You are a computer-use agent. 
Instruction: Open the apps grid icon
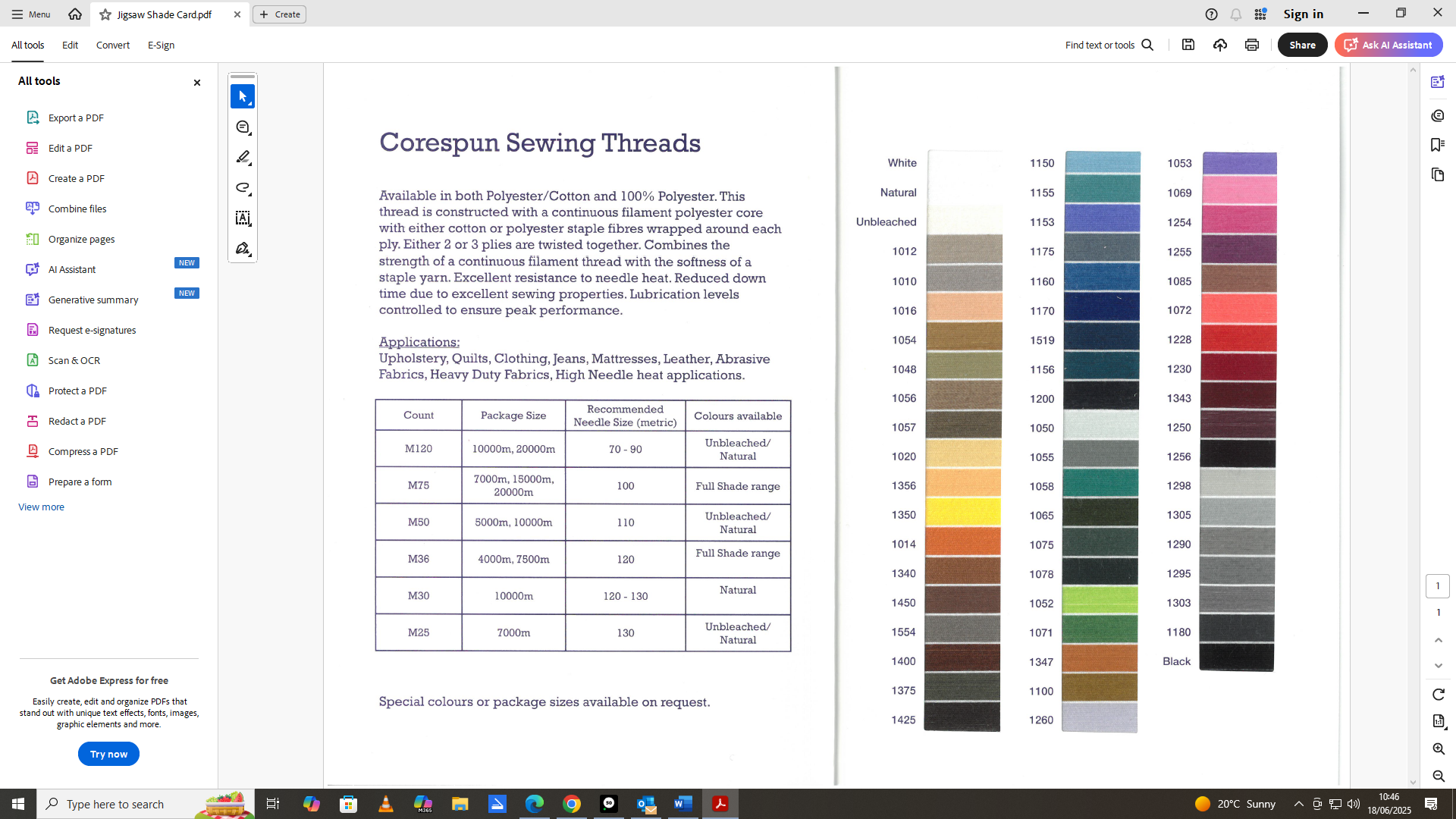pyautogui.click(x=1260, y=14)
